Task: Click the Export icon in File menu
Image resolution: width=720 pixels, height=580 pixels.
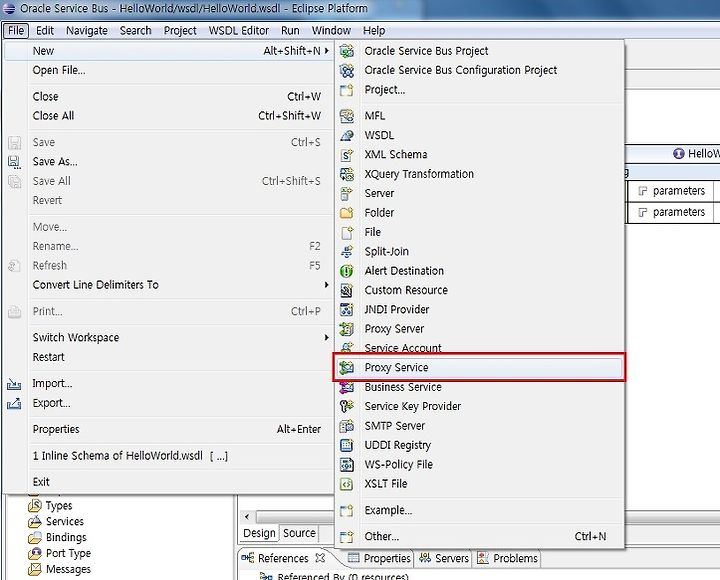Action: tap(14, 403)
